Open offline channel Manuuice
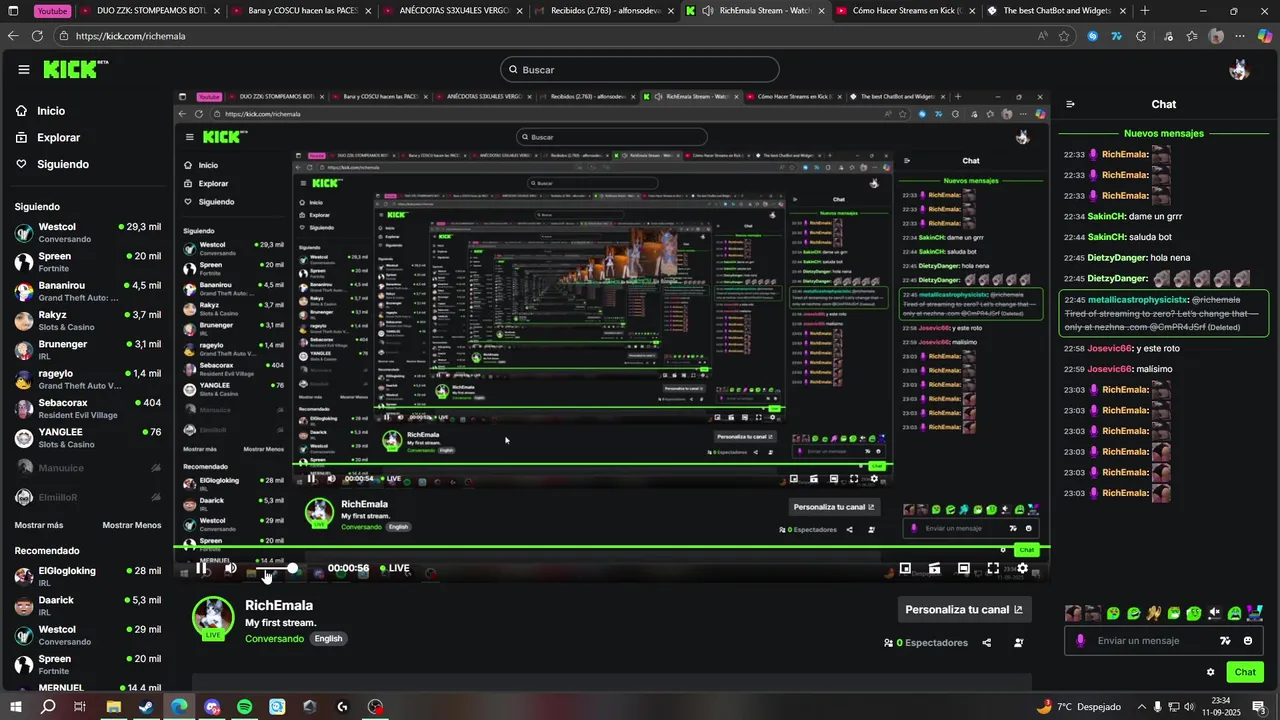The image size is (1280, 720). point(87,467)
